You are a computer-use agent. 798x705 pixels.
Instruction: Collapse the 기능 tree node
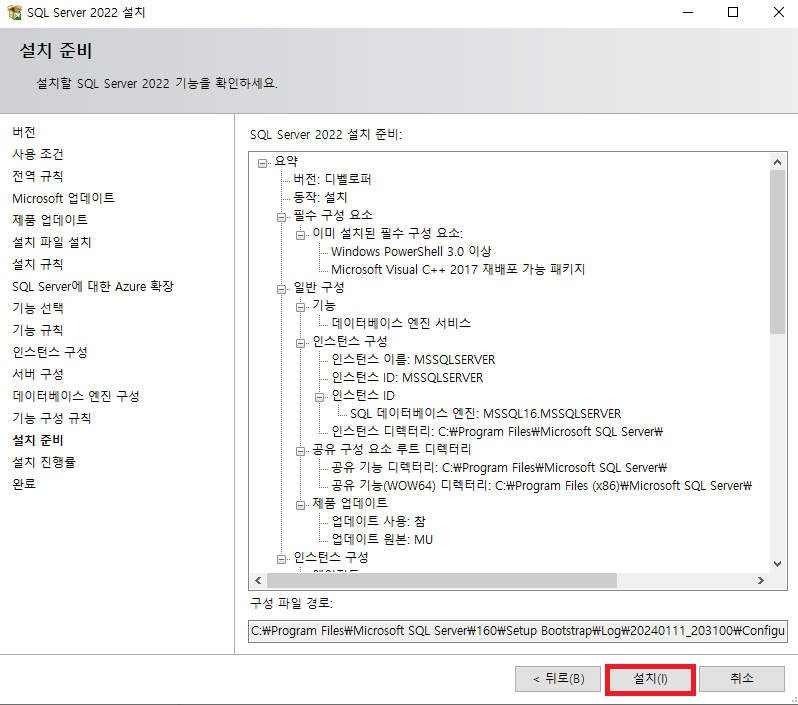[x=300, y=307]
